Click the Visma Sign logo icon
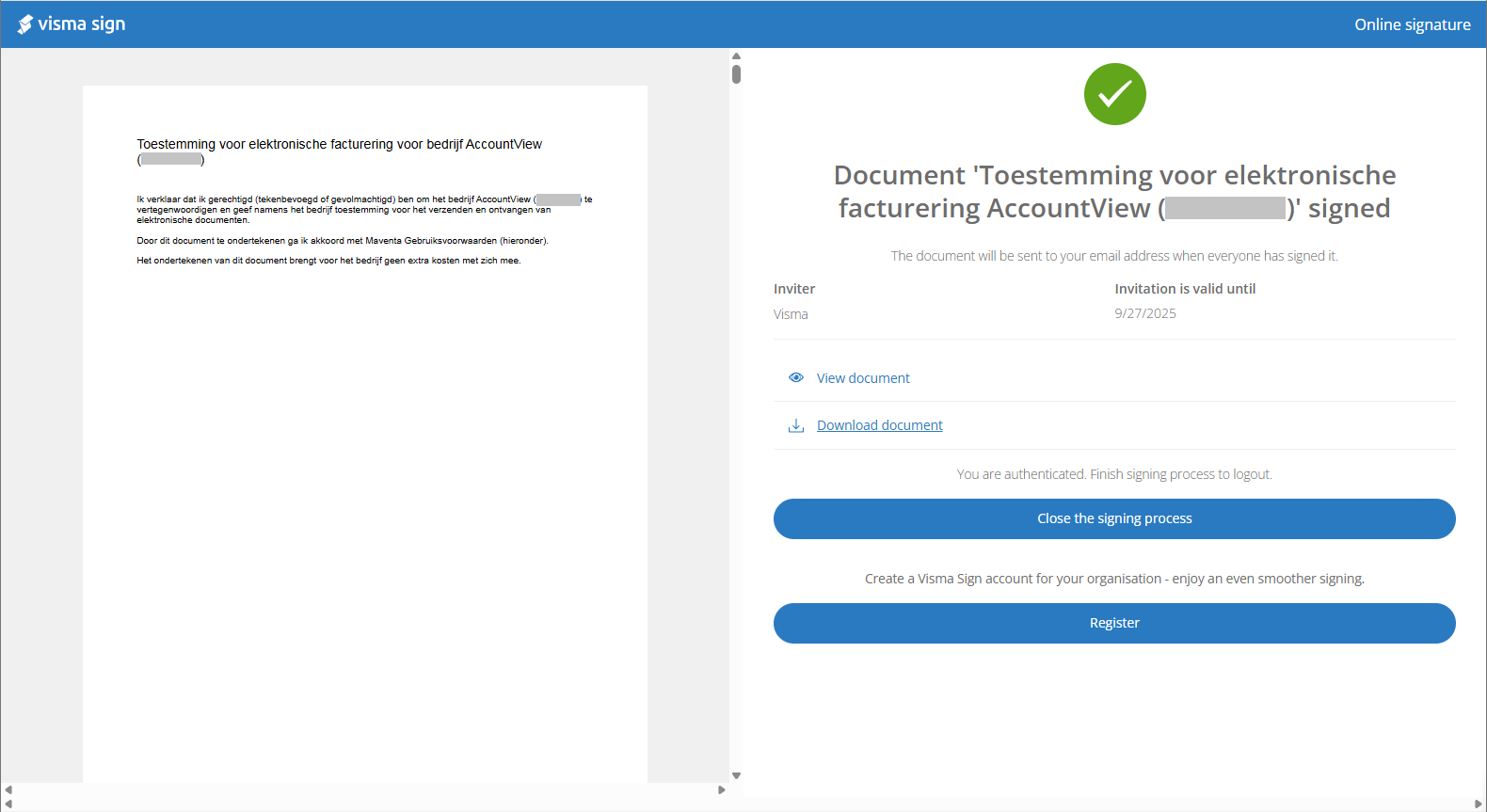The width and height of the screenshot is (1487, 812). [x=25, y=24]
